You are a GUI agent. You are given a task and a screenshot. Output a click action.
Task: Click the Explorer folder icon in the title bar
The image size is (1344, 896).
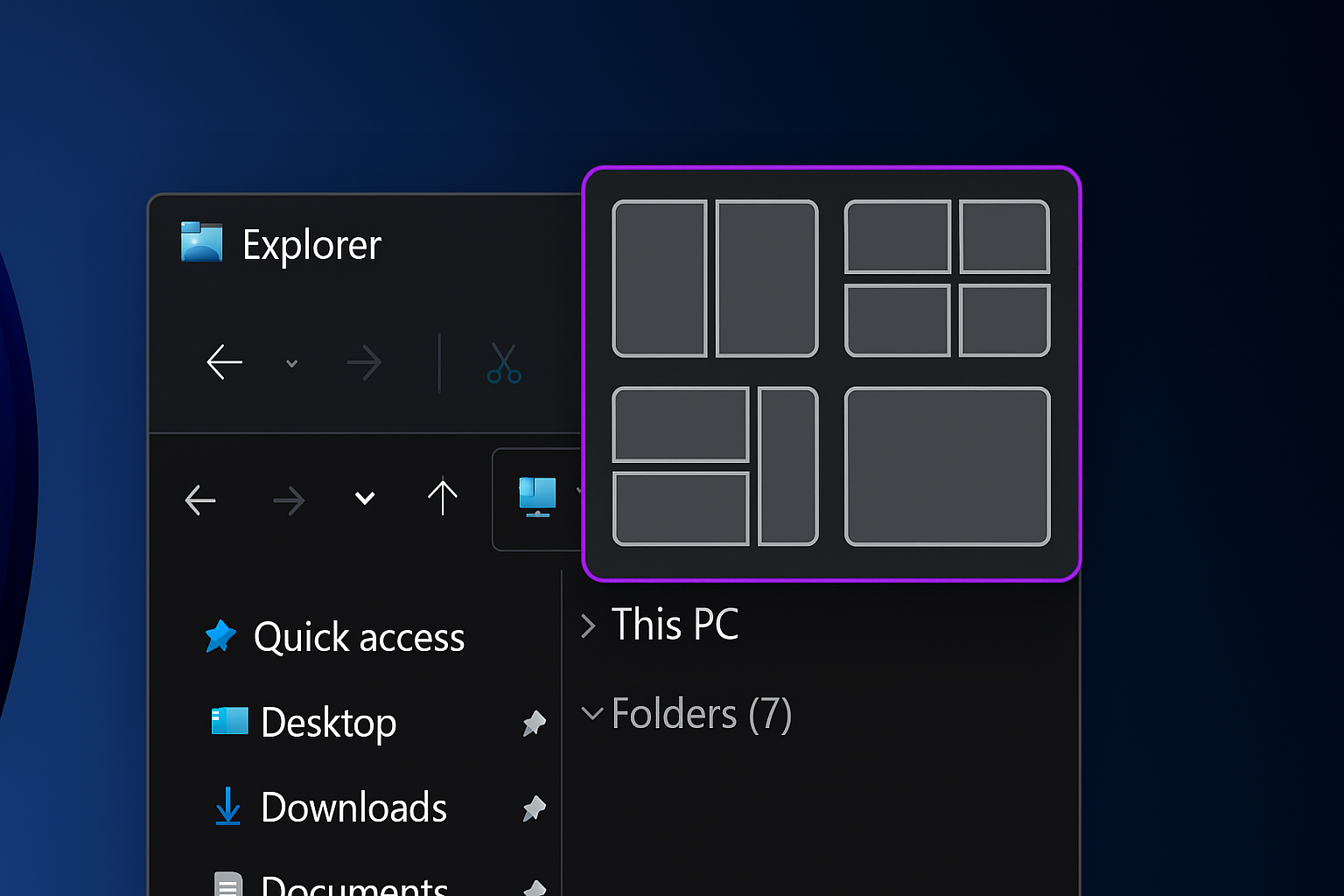point(201,242)
